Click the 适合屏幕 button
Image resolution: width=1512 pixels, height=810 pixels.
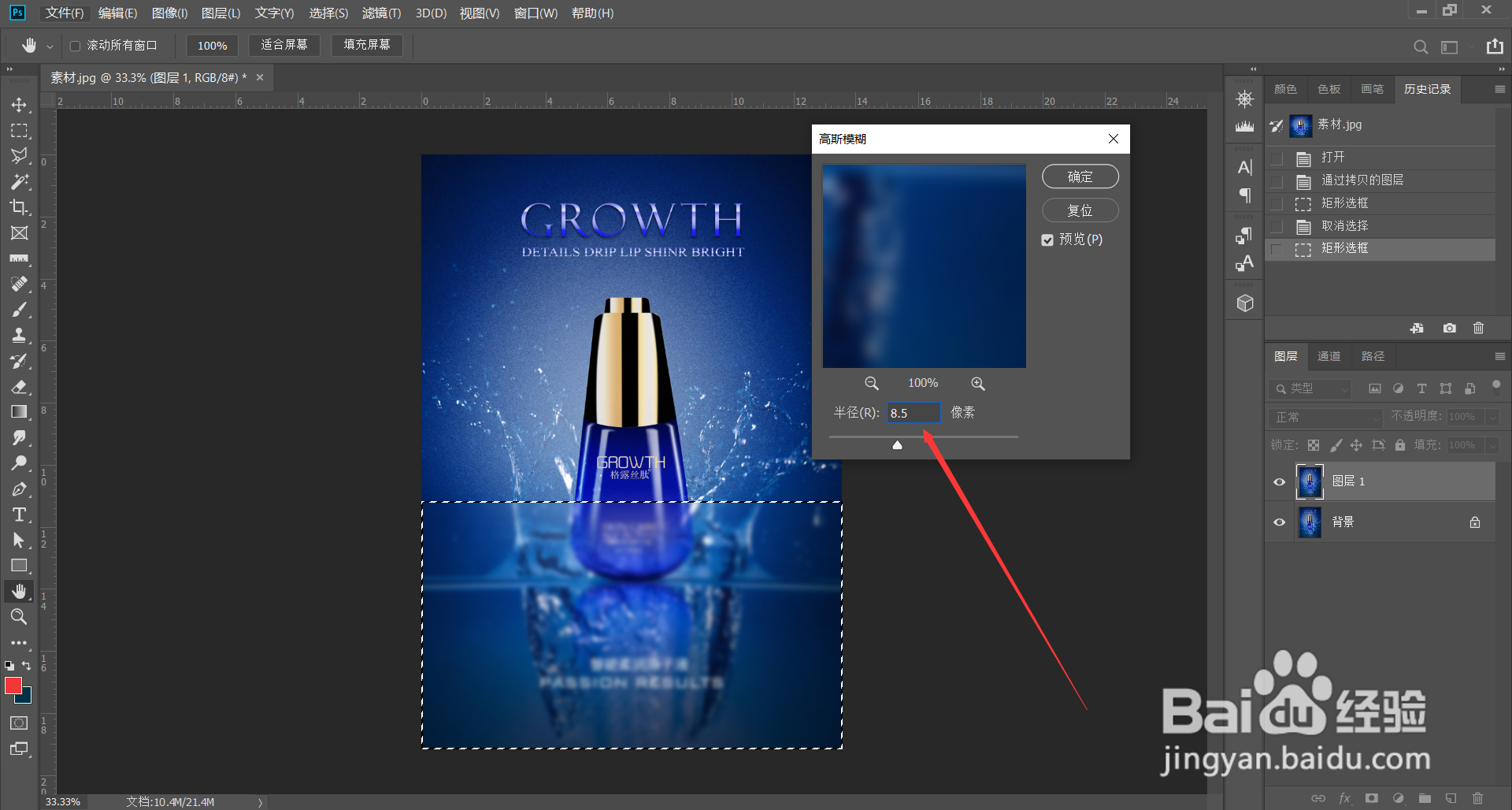284,45
